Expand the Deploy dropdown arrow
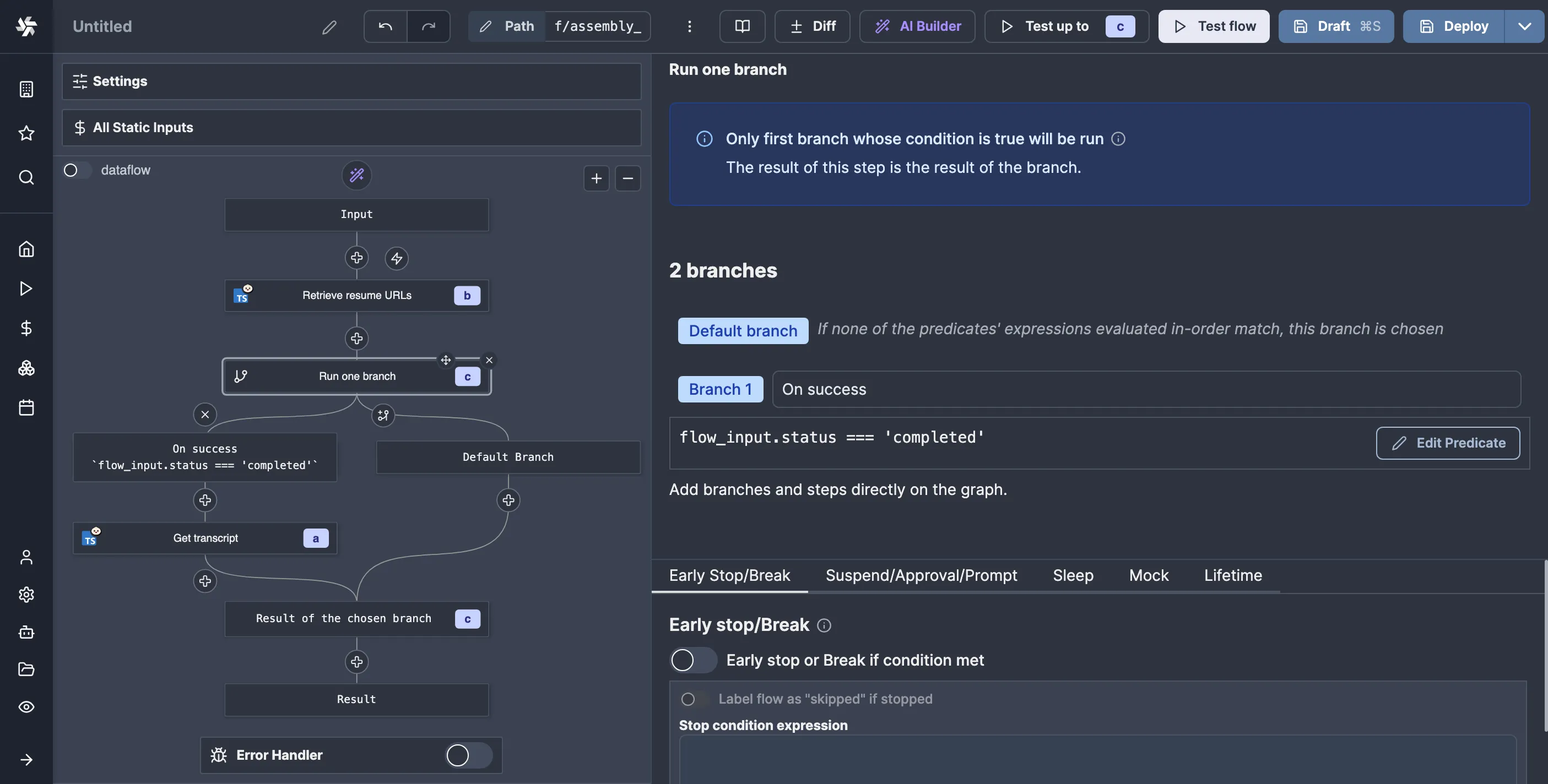Image resolution: width=1548 pixels, height=784 pixels. pyautogui.click(x=1524, y=26)
